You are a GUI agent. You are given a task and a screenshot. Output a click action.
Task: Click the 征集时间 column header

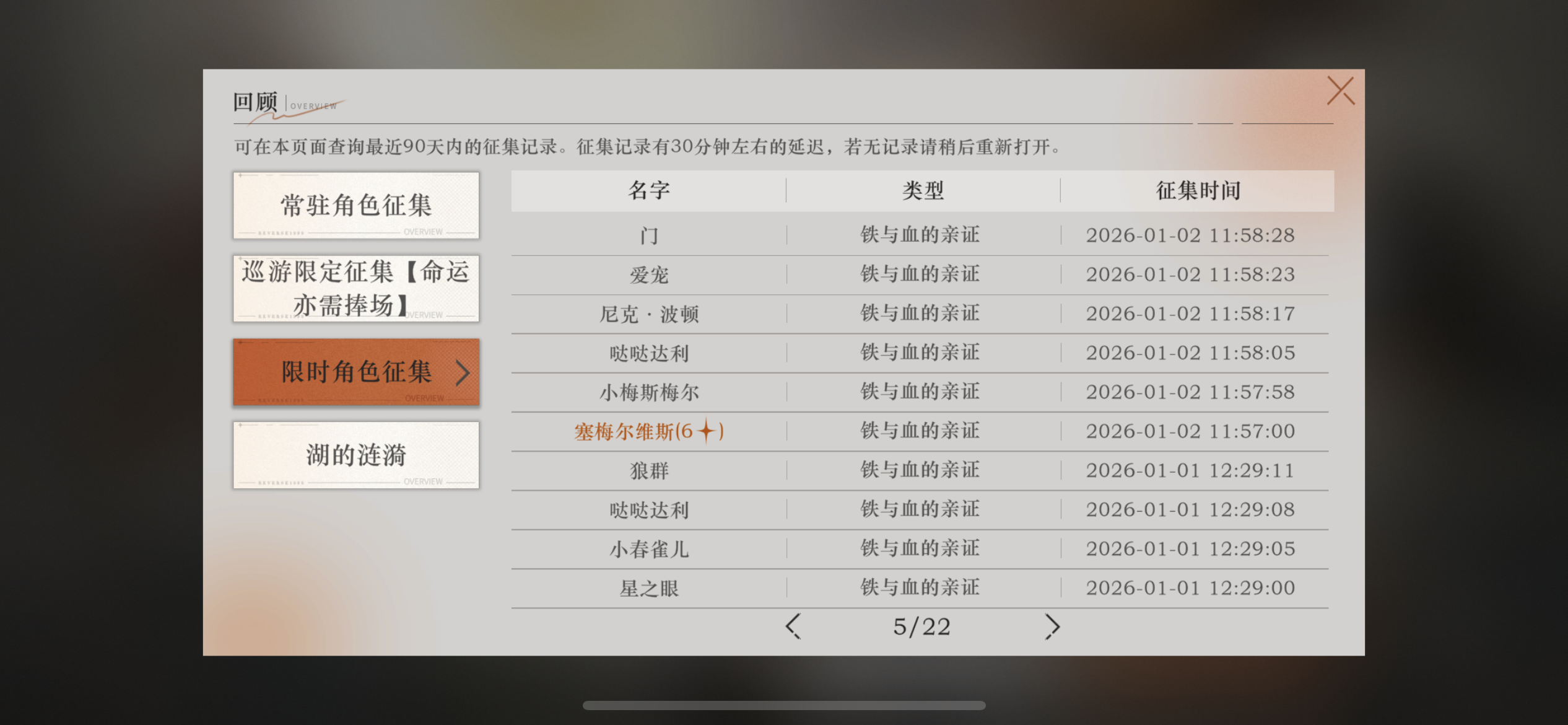(x=1198, y=190)
